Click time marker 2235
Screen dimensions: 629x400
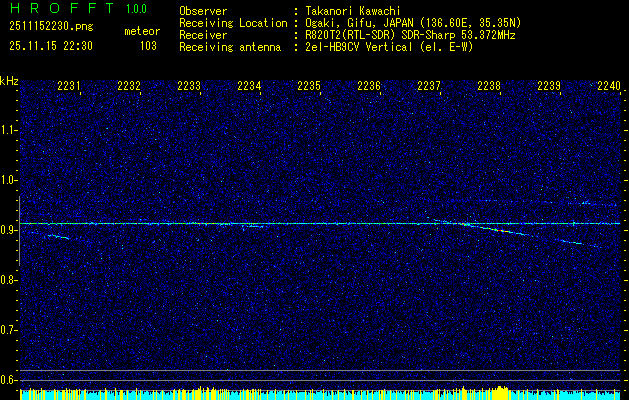pyautogui.click(x=309, y=86)
